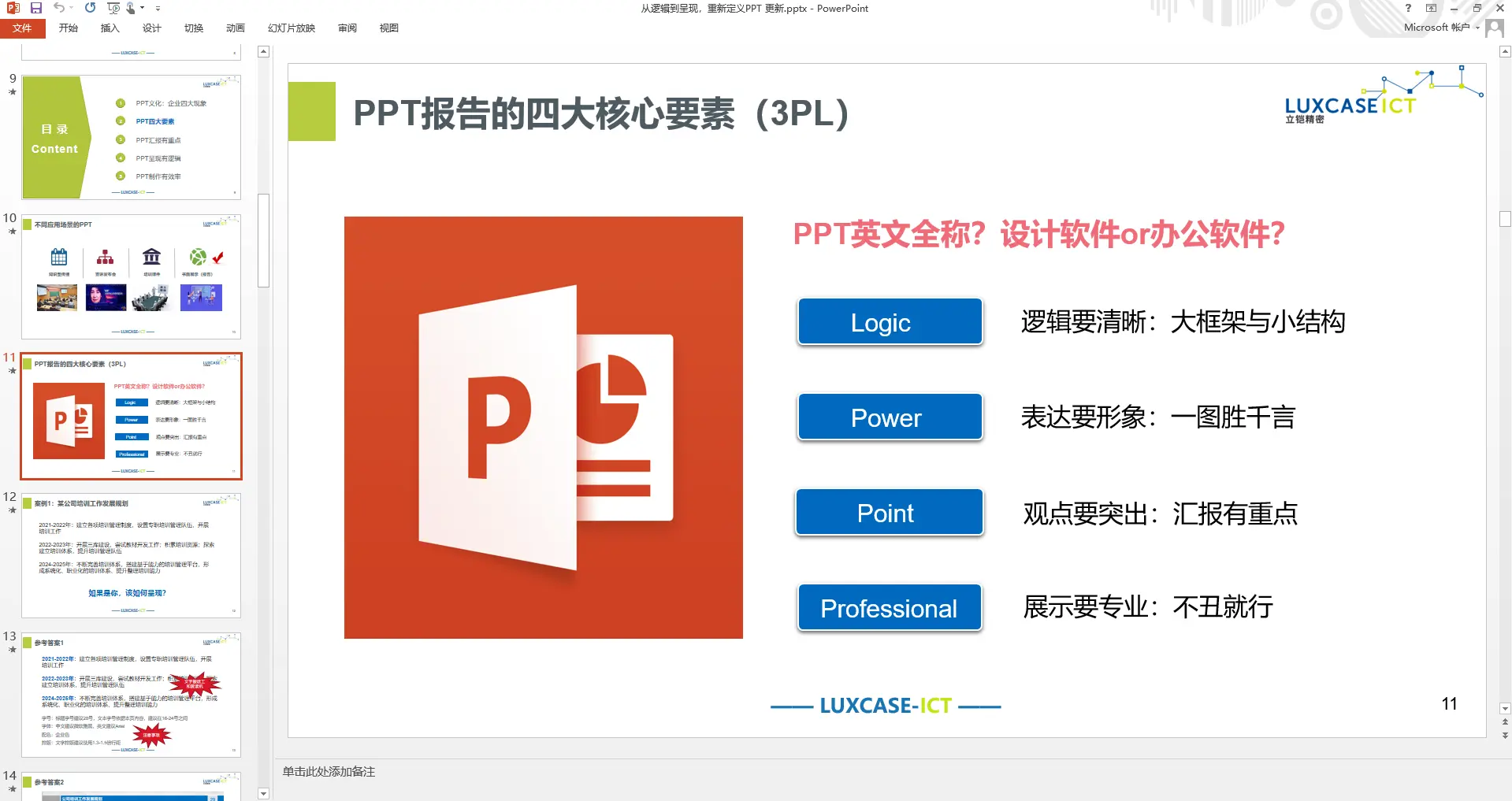Click the Ribbon Display Options icon
Image resolution: width=1512 pixels, height=801 pixels.
point(1431,8)
